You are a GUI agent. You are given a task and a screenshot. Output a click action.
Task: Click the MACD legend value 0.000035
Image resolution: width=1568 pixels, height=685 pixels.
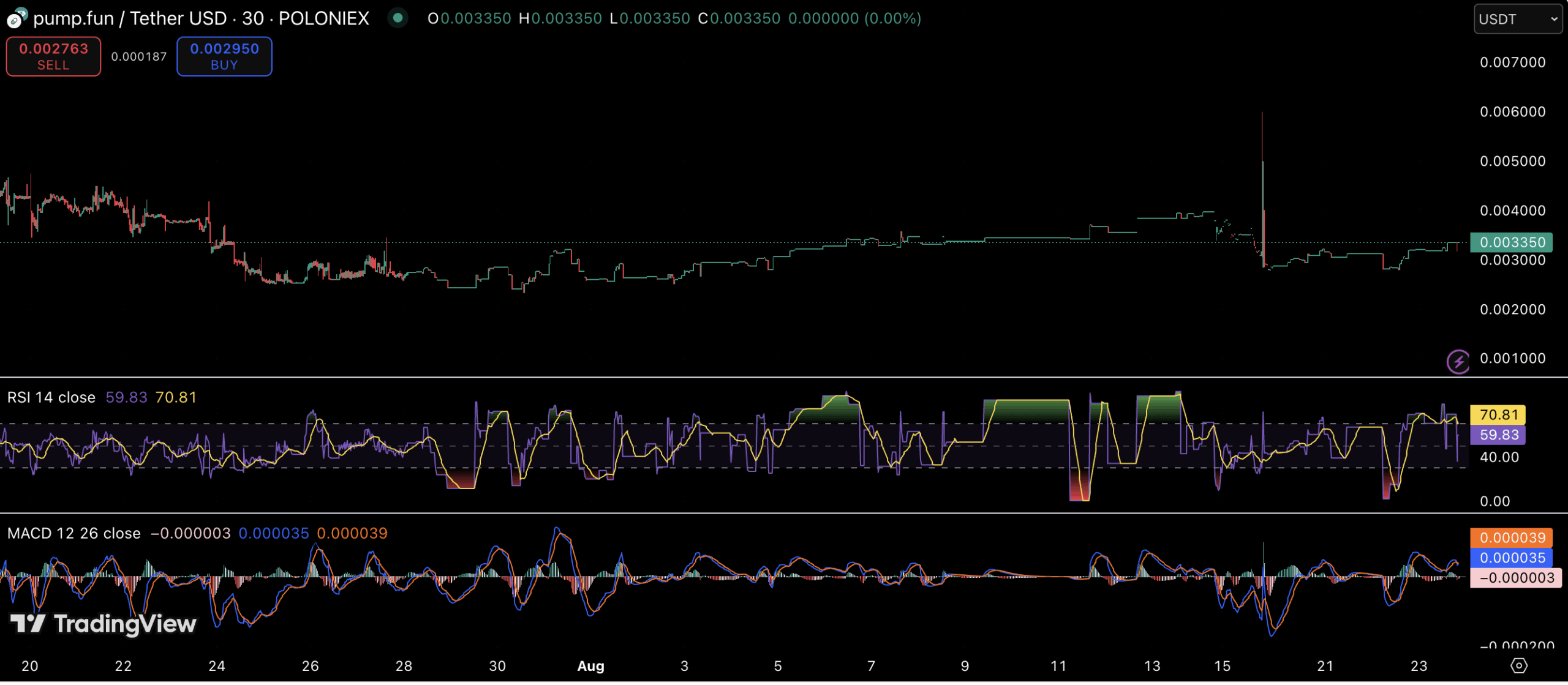(274, 534)
